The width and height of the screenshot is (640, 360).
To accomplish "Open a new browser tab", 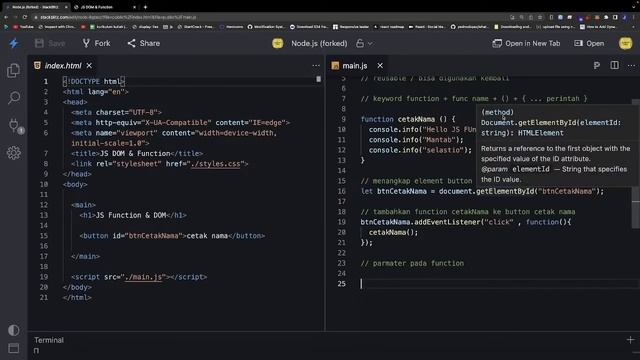I will point(145,7).
